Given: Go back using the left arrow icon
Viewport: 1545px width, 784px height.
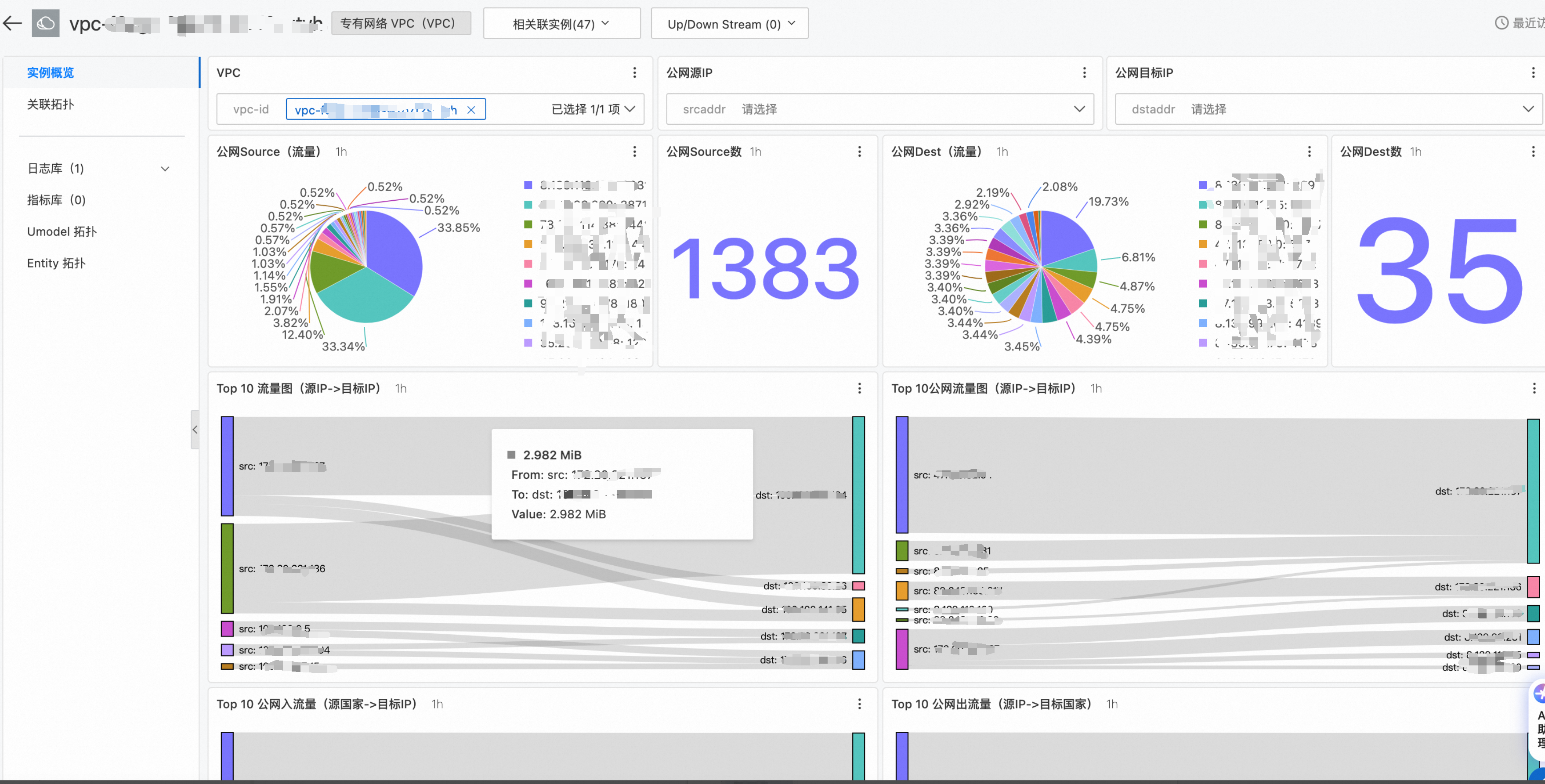Looking at the screenshot, I should 12,23.
